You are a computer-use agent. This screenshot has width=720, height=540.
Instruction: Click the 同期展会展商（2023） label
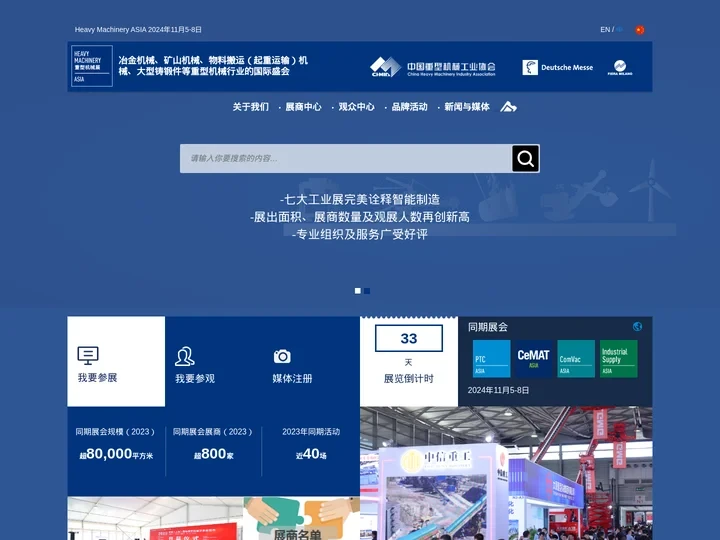coord(214,432)
